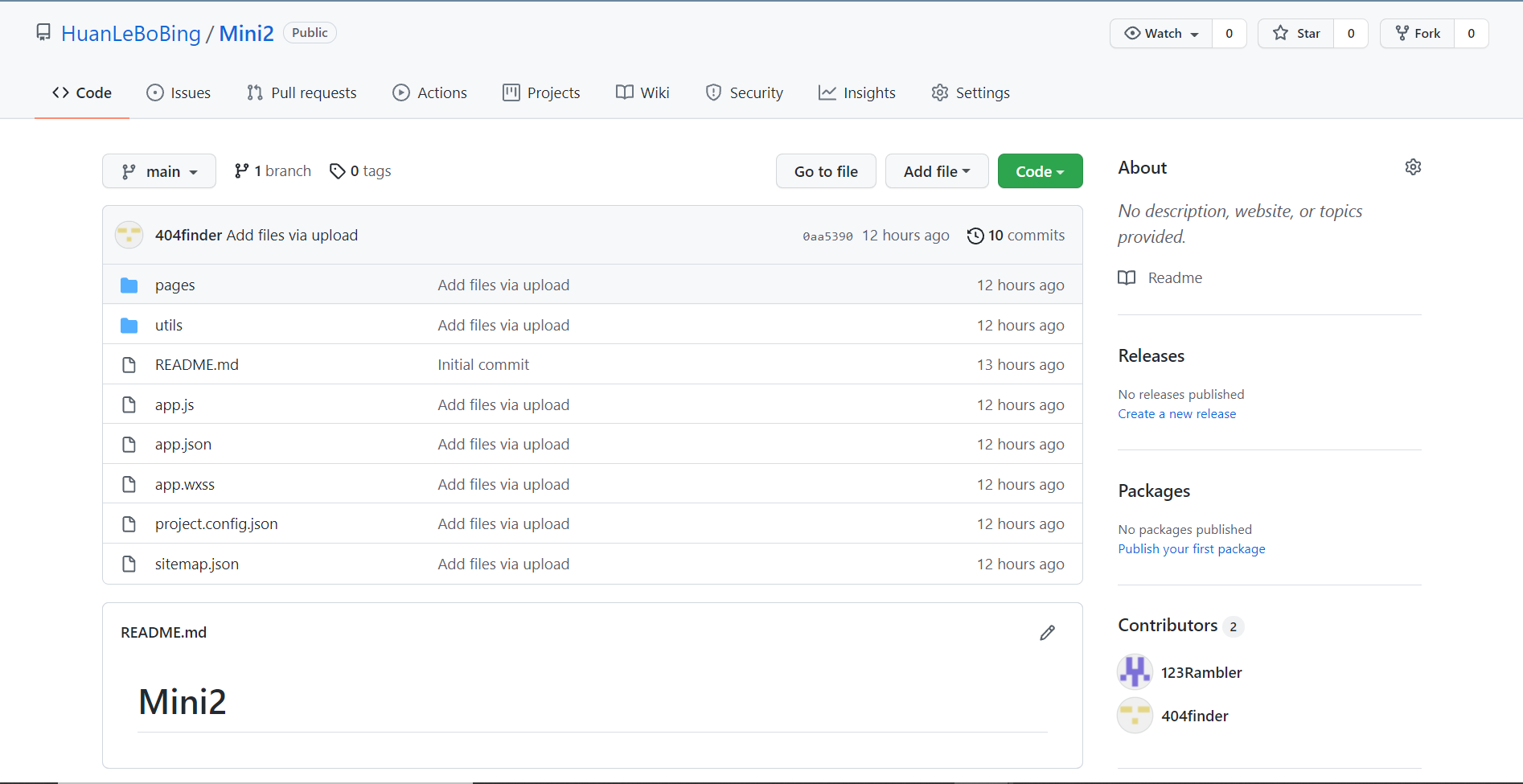Click the file icon next to app.json
Screen dimensions: 1523x784
tap(129, 445)
